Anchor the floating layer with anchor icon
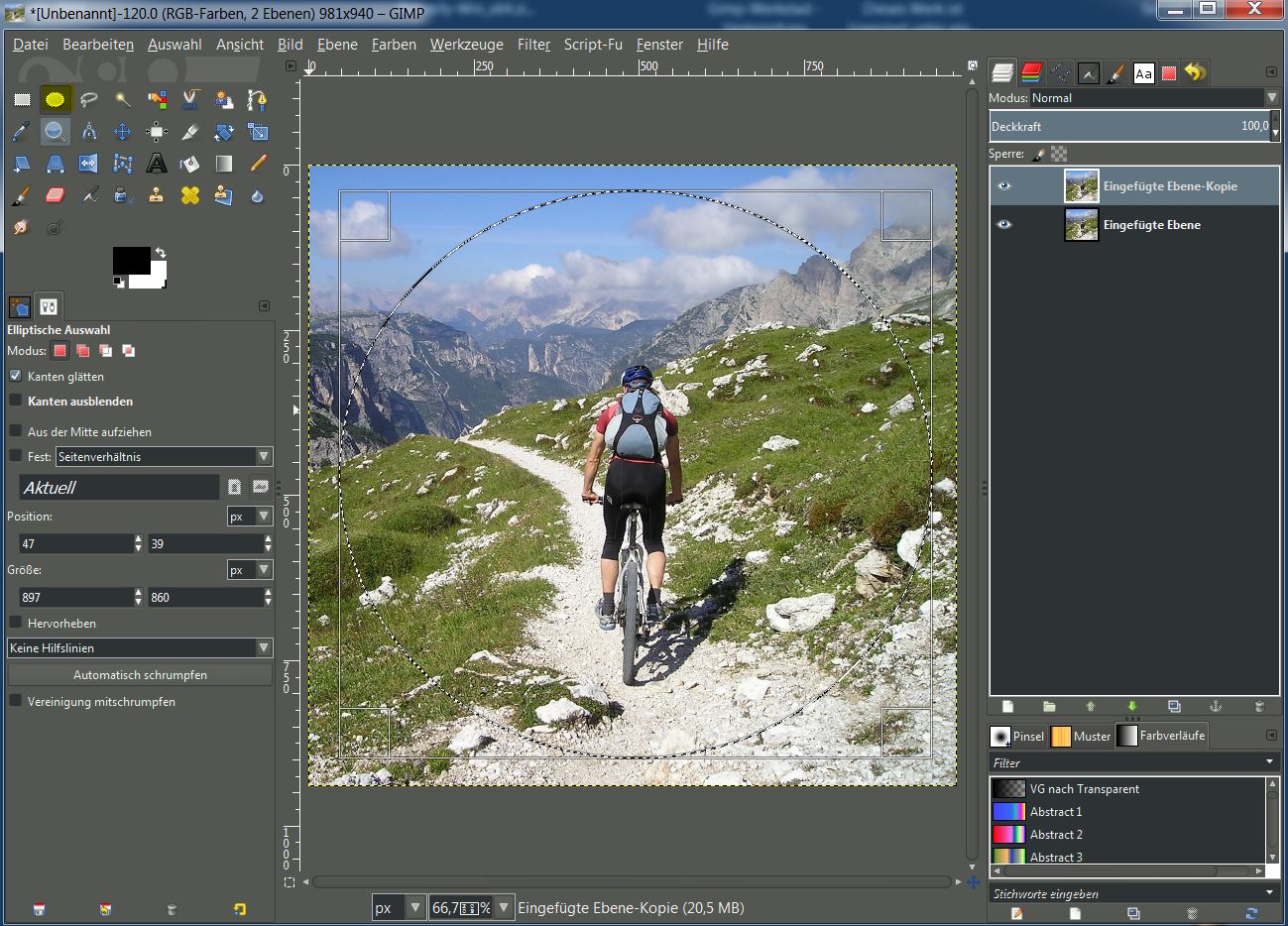The width and height of the screenshot is (1288, 926). point(1216,706)
